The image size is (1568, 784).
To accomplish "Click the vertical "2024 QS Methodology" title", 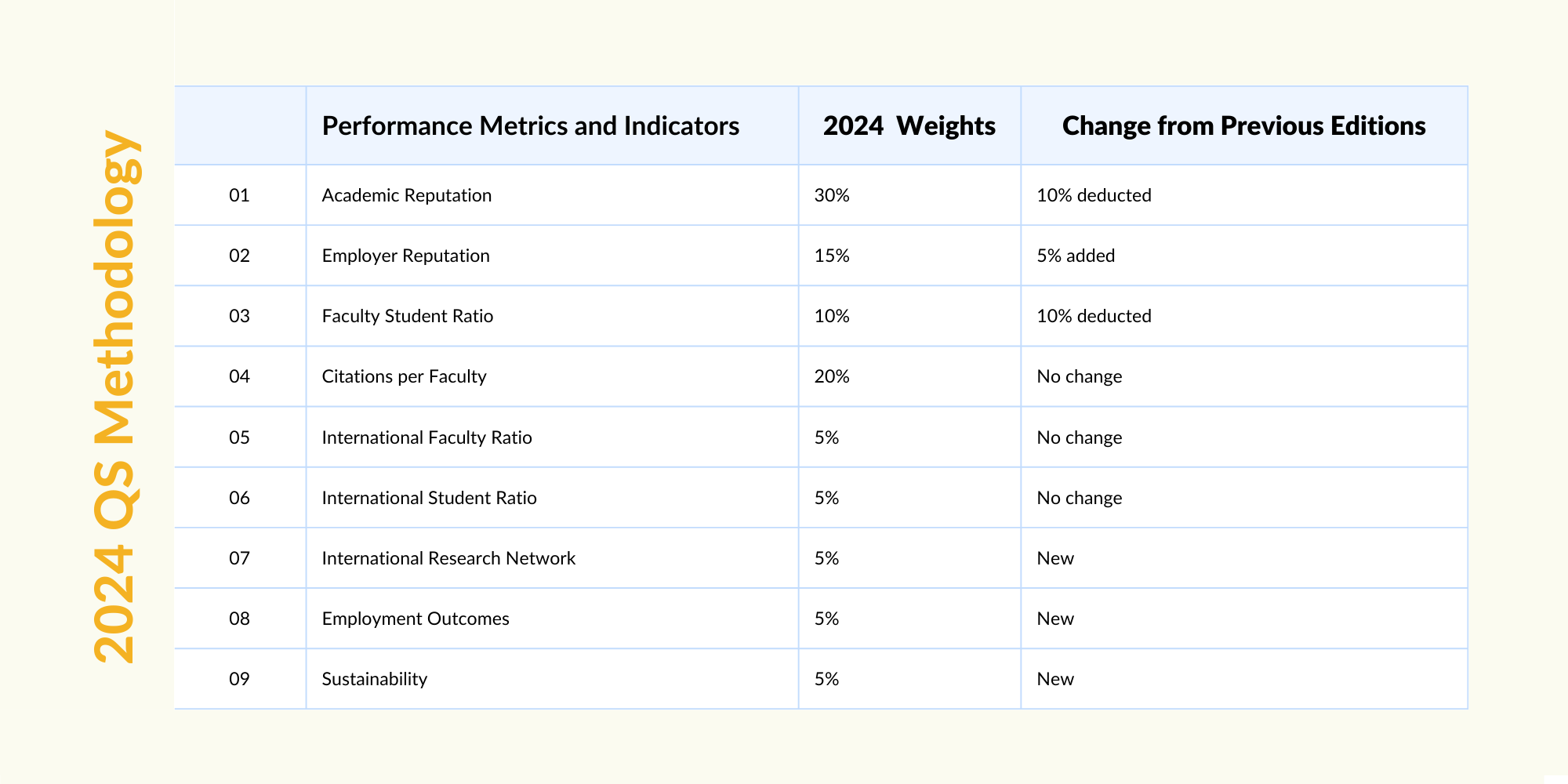I will [116, 397].
